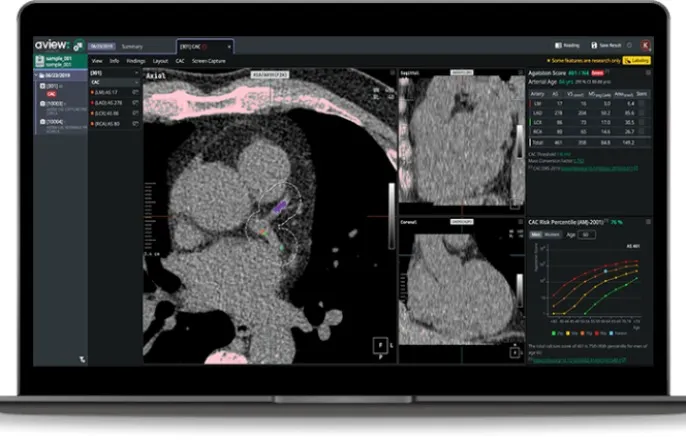The image size is (686, 440).
Task: Click the yellow Labeling button
Action: (x=637, y=60)
